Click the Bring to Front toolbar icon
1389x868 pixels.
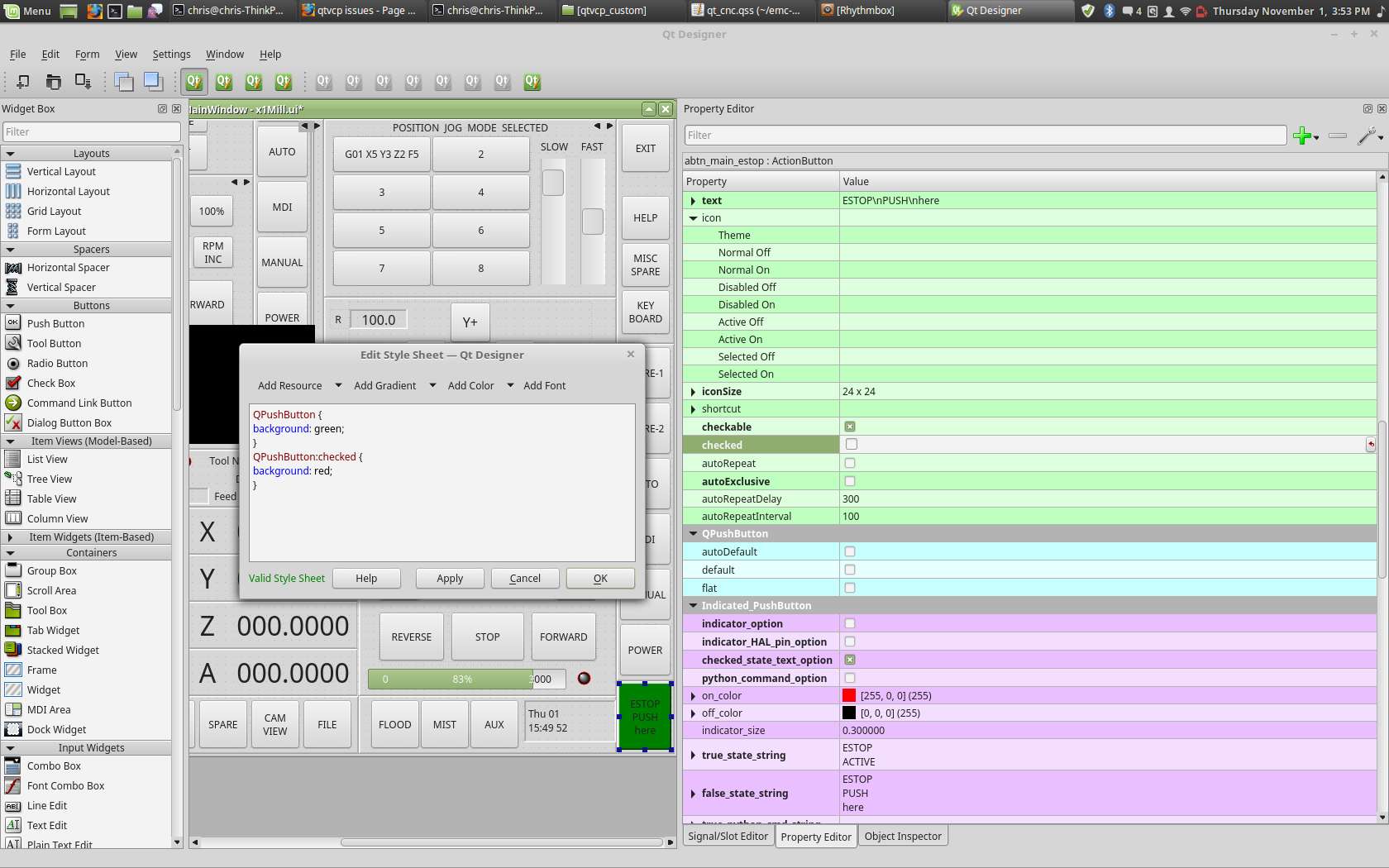153,81
